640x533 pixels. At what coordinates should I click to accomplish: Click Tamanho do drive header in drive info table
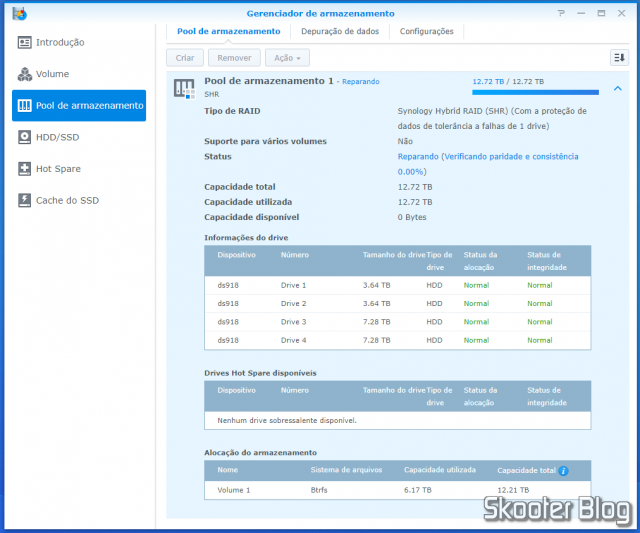click(x=394, y=255)
